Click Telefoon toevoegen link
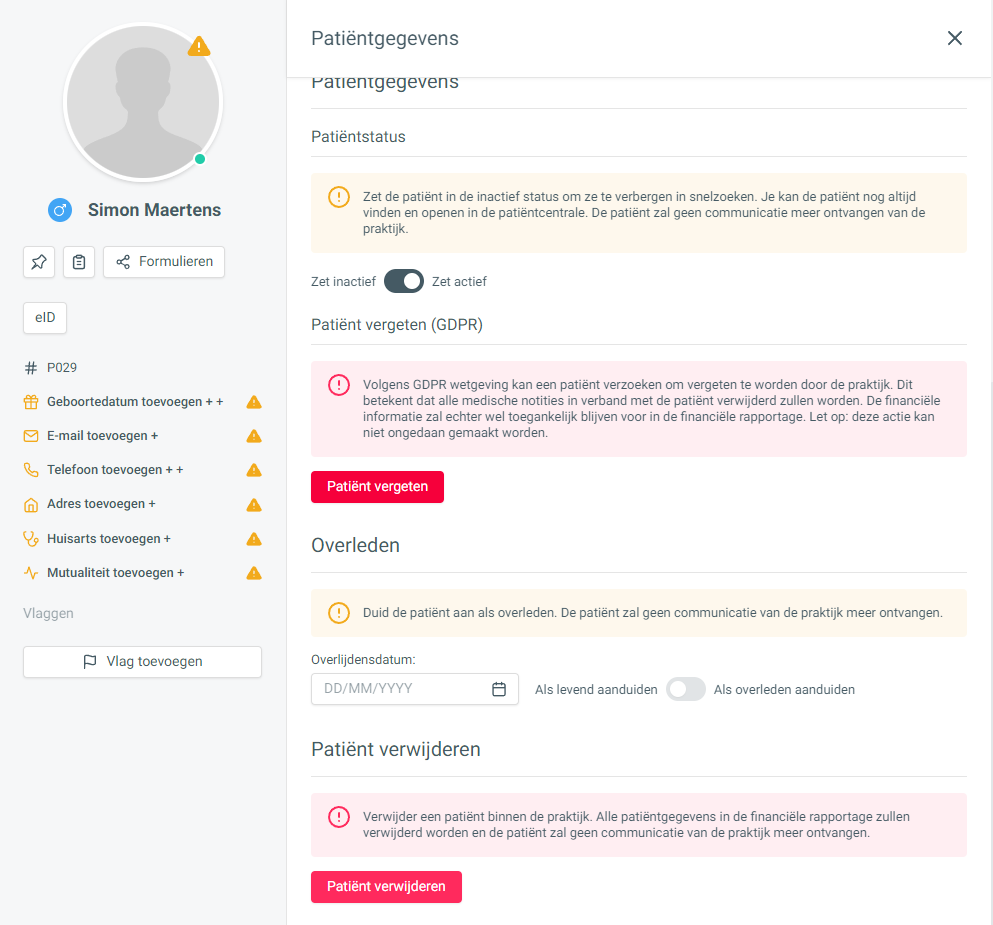The height and width of the screenshot is (925, 993). click(x=115, y=470)
